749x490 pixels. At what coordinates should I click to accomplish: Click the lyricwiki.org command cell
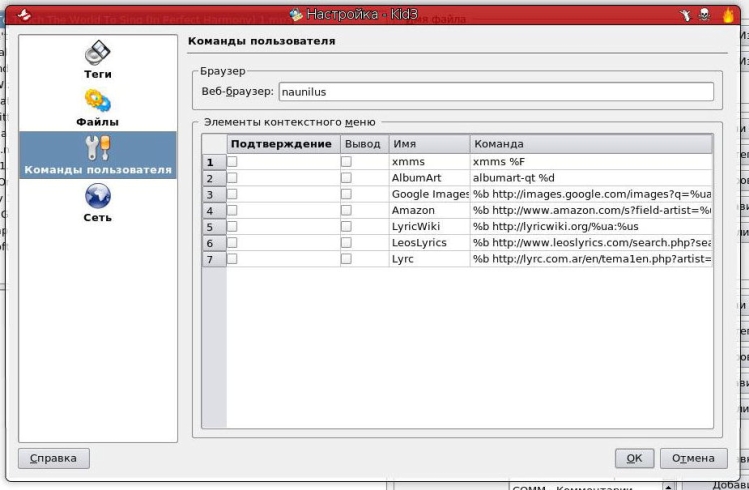(591, 226)
